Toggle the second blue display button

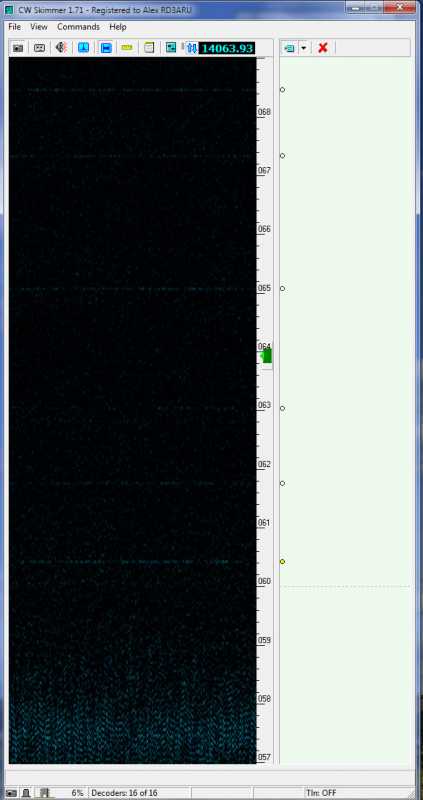106,48
